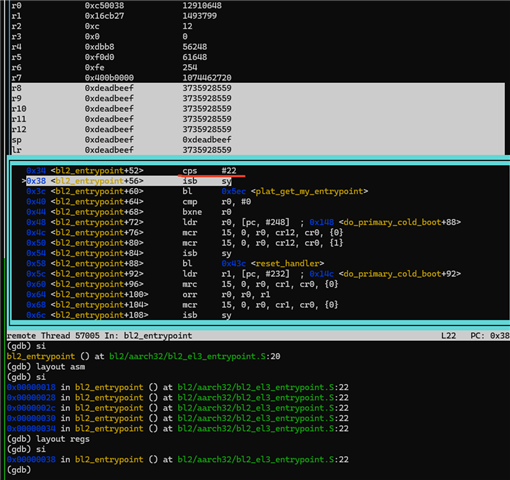
Task: Click bl2_el3_entrypoint.S:20 file reference
Action: tap(195, 357)
